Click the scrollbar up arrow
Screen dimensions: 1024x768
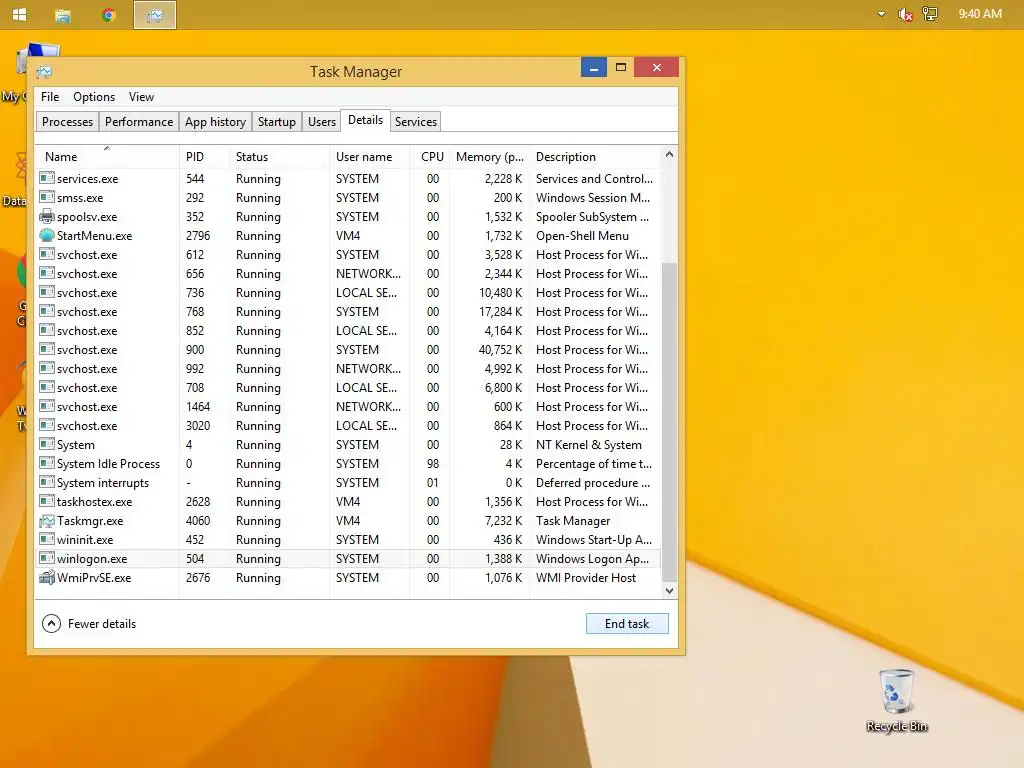[669, 155]
